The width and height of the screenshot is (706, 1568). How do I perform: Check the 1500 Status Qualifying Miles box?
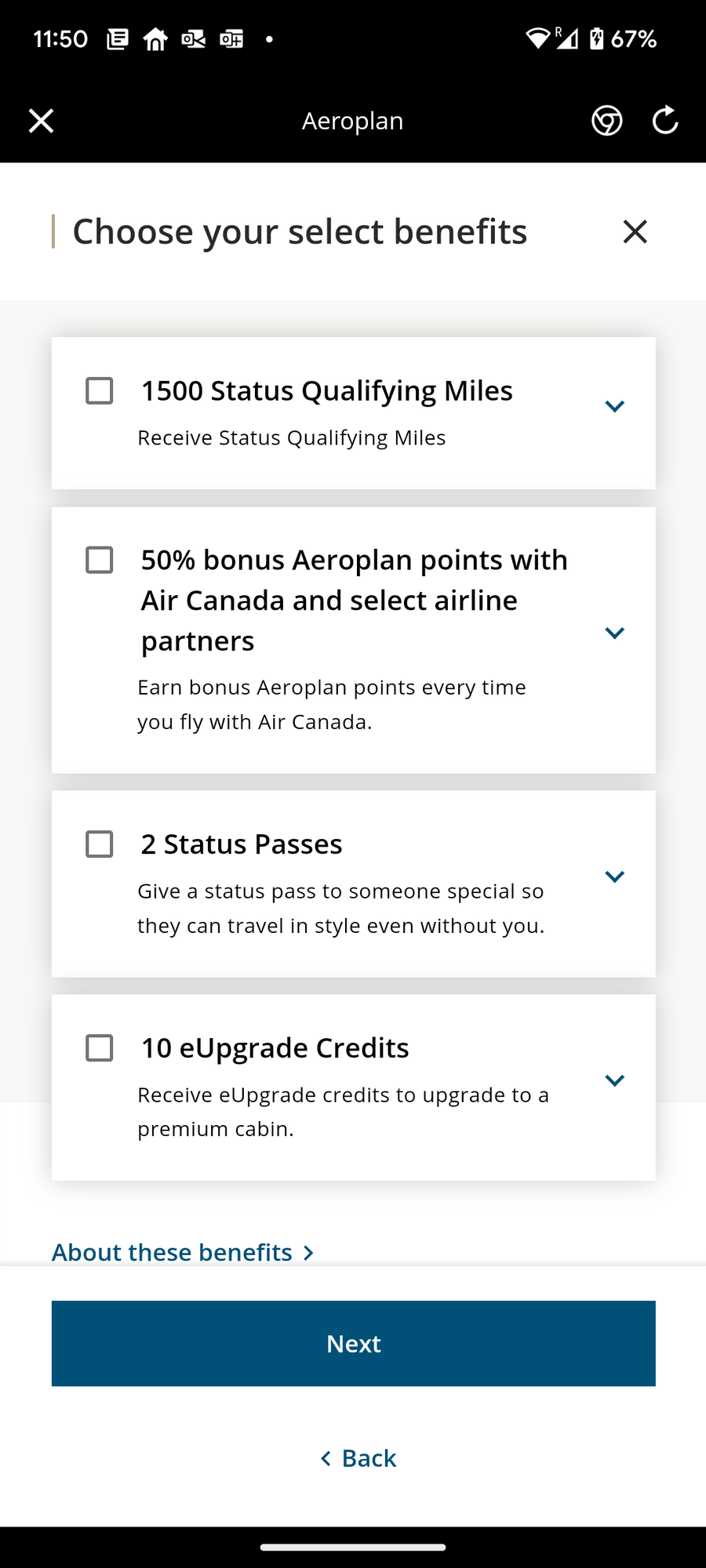click(x=100, y=390)
